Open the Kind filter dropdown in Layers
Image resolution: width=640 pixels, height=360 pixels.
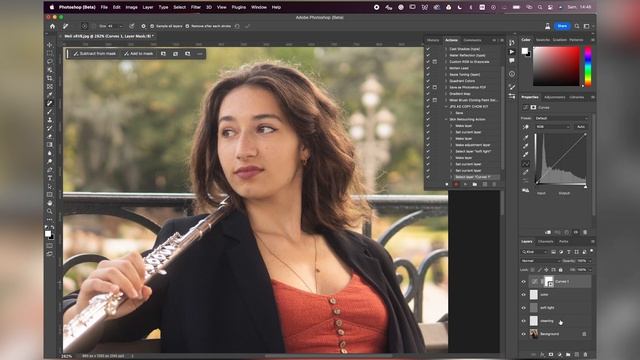tap(534, 252)
